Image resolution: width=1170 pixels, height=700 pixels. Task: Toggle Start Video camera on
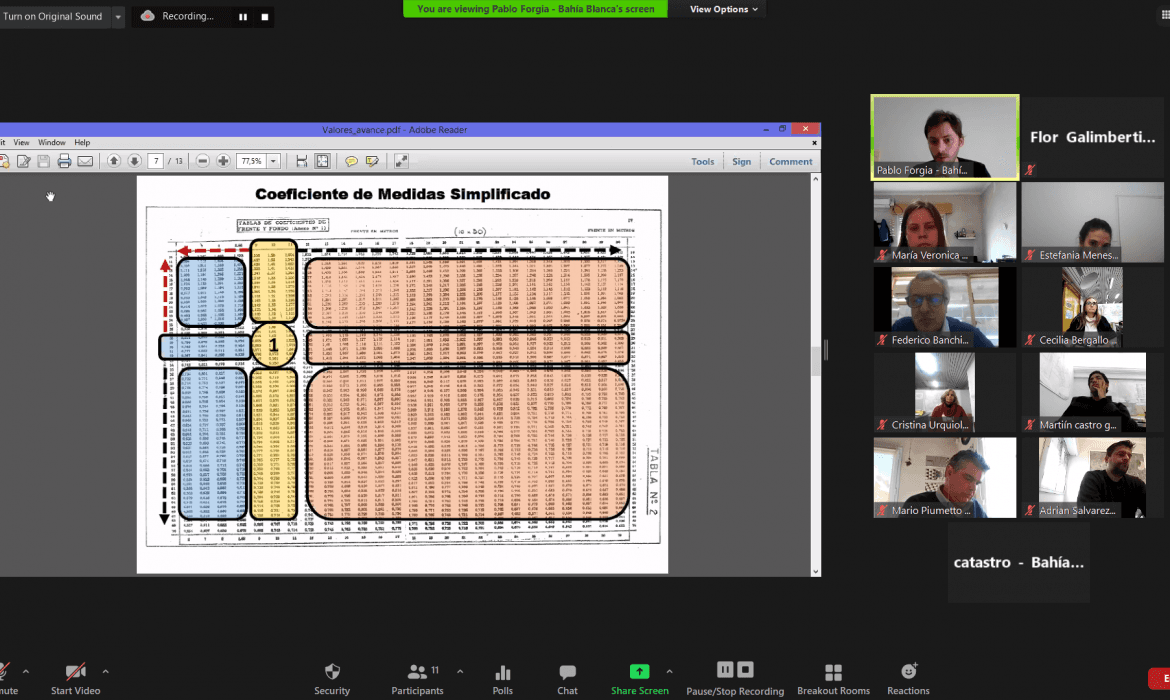[75, 678]
